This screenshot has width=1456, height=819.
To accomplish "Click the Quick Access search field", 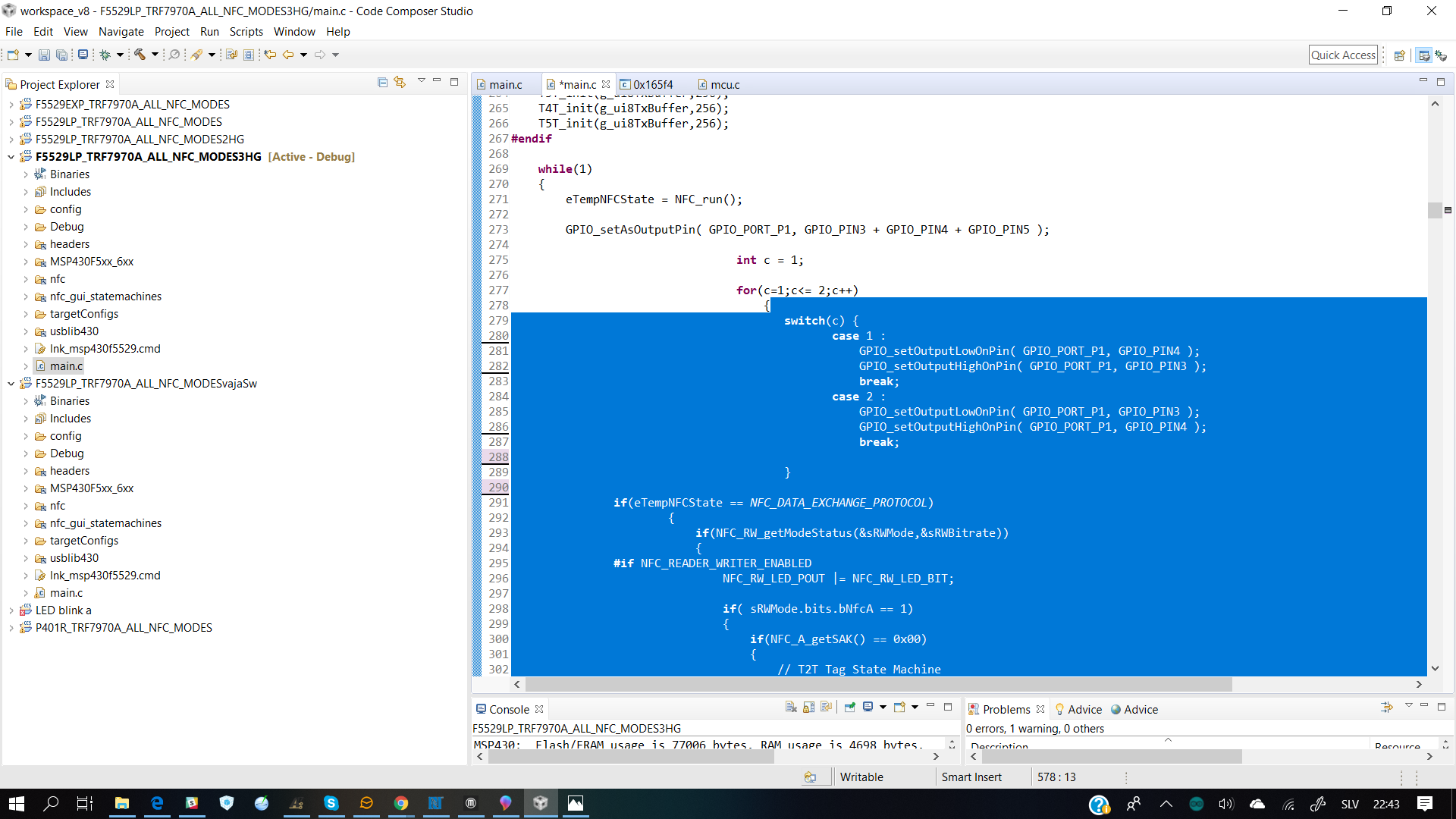I will [1342, 55].
